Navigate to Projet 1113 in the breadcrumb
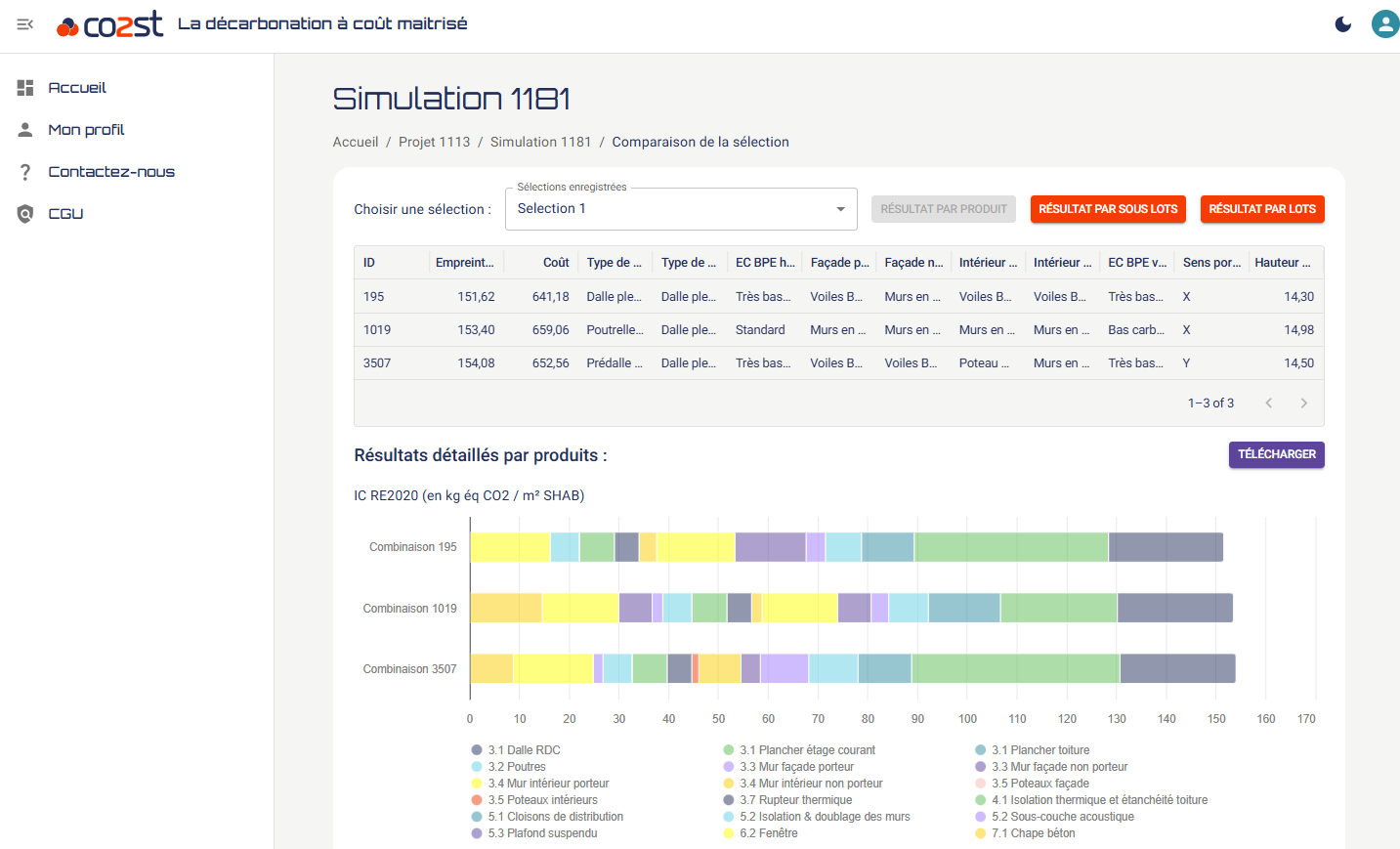1400x849 pixels. pyautogui.click(x=434, y=142)
